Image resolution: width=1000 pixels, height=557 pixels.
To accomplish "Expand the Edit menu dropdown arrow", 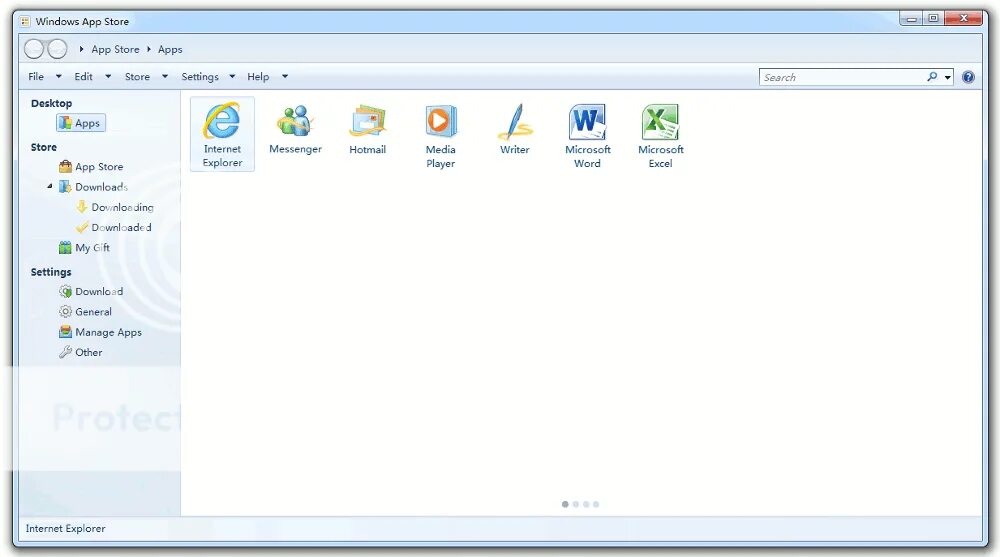I will [108, 77].
